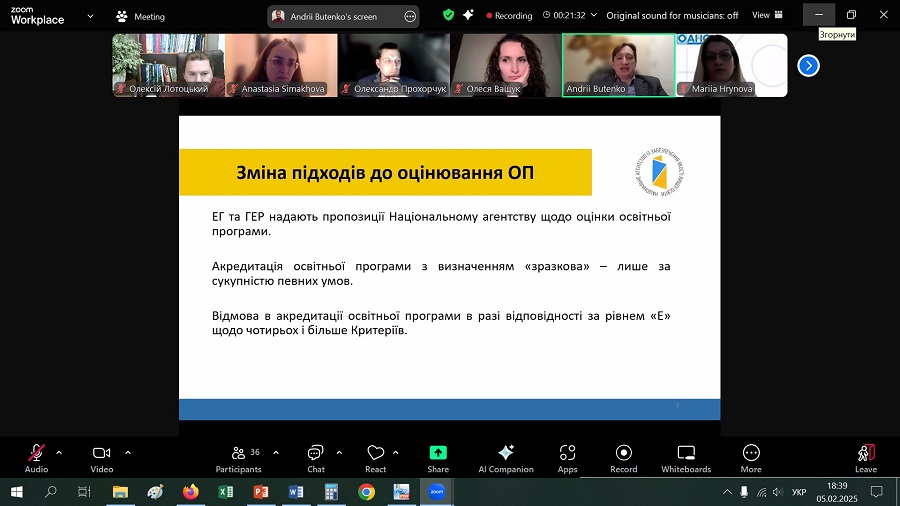900x506 pixels.
Task: Expand audio settings arrow beside Audio
Action: click(59, 452)
